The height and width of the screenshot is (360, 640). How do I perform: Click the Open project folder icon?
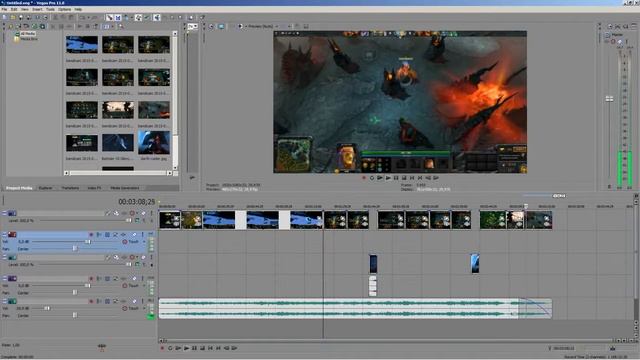pos(13,18)
